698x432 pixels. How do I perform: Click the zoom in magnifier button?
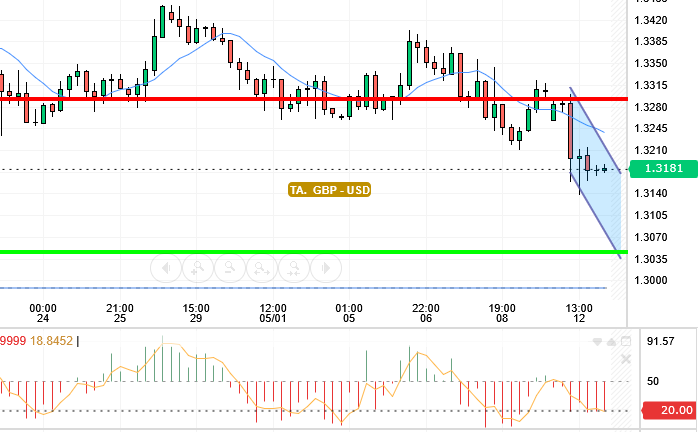[198, 268]
